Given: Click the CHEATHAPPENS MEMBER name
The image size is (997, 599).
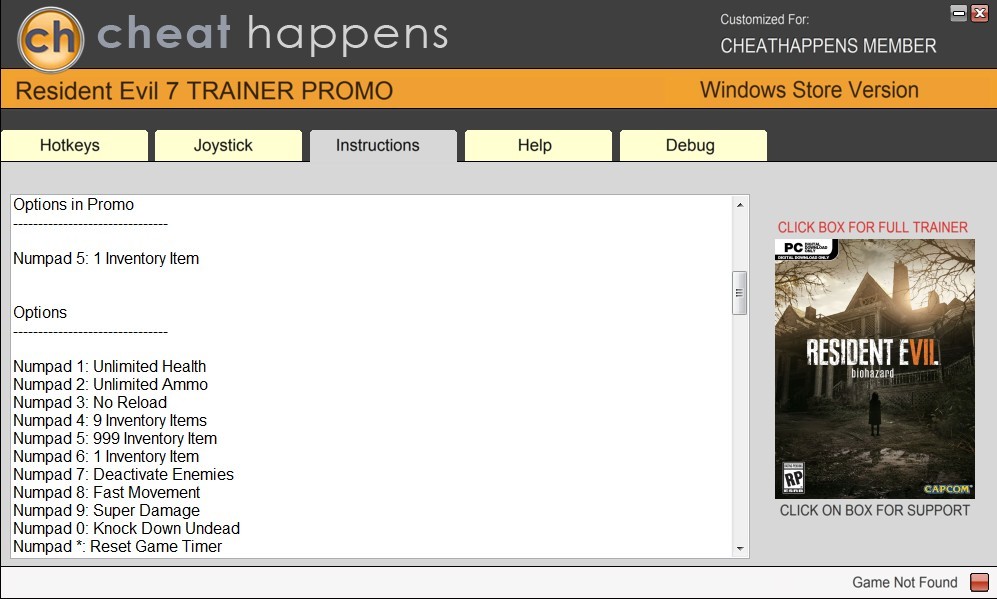Looking at the screenshot, I should pyautogui.click(x=828, y=46).
